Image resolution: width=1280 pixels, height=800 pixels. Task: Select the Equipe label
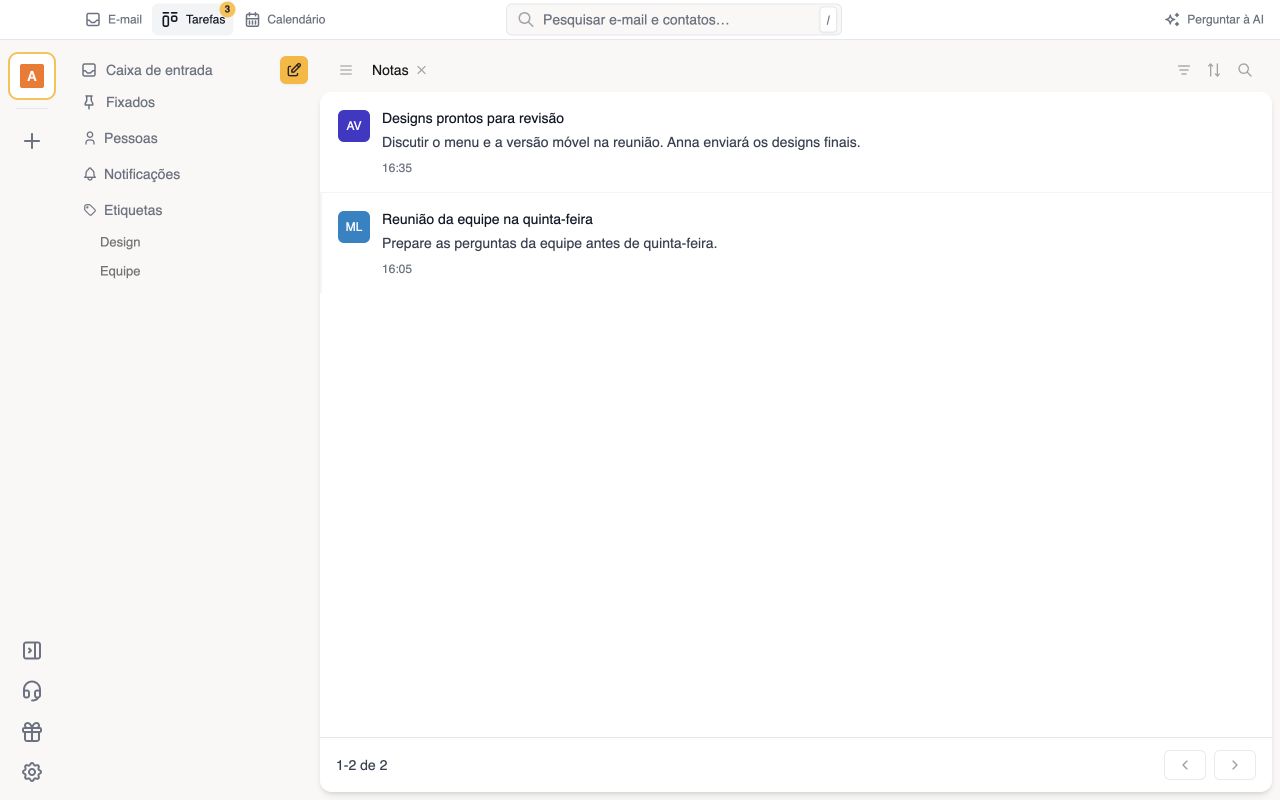pyautogui.click(x=120, y=271)
